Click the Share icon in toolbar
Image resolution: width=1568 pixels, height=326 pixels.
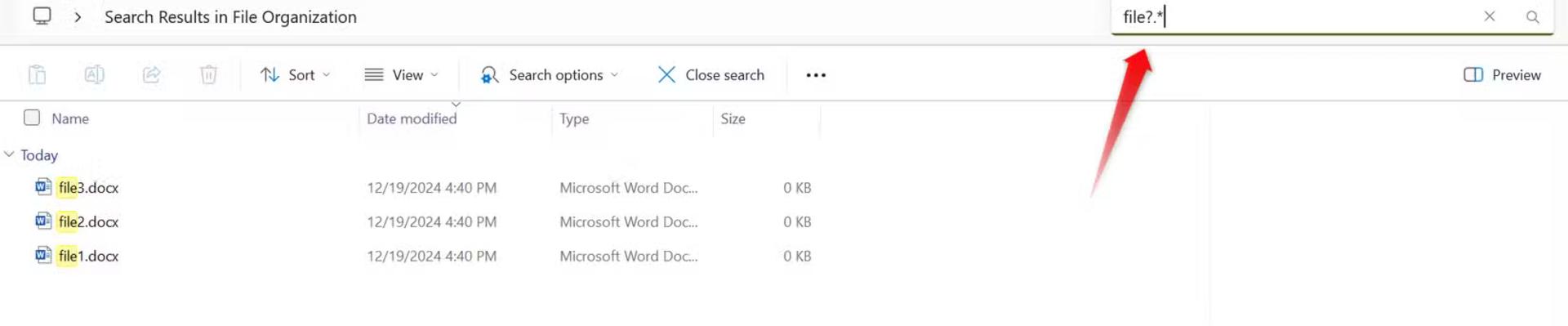(x=152, y=74)
